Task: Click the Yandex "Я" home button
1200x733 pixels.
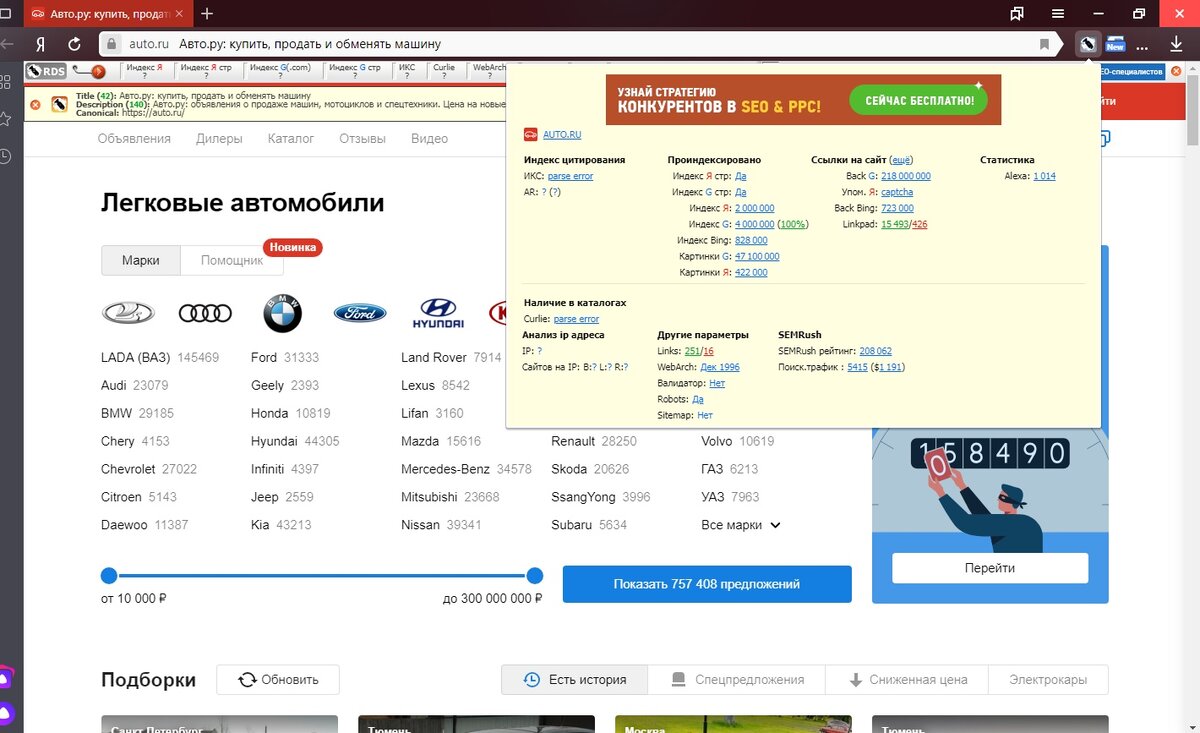Action: [x=40, y=44]
